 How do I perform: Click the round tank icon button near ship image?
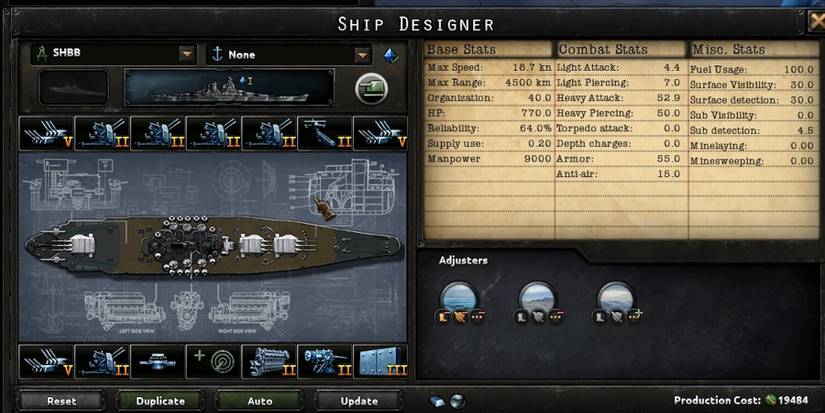371,88
